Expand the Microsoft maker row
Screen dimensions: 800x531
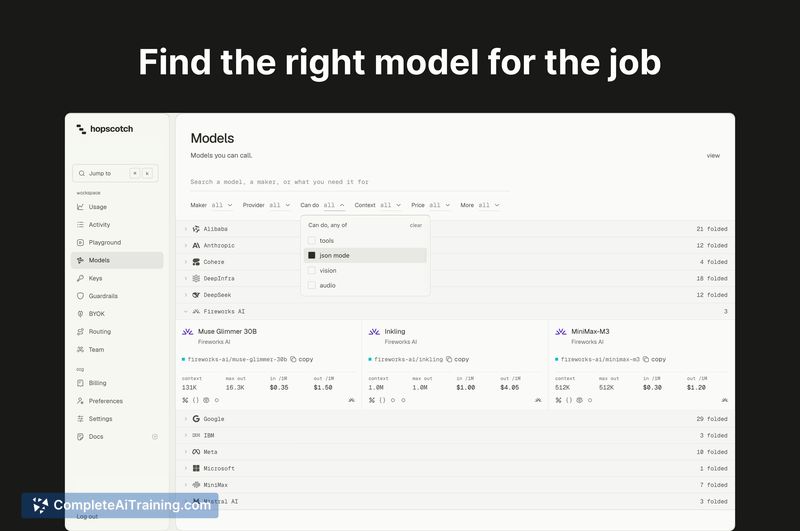(455, 468)
